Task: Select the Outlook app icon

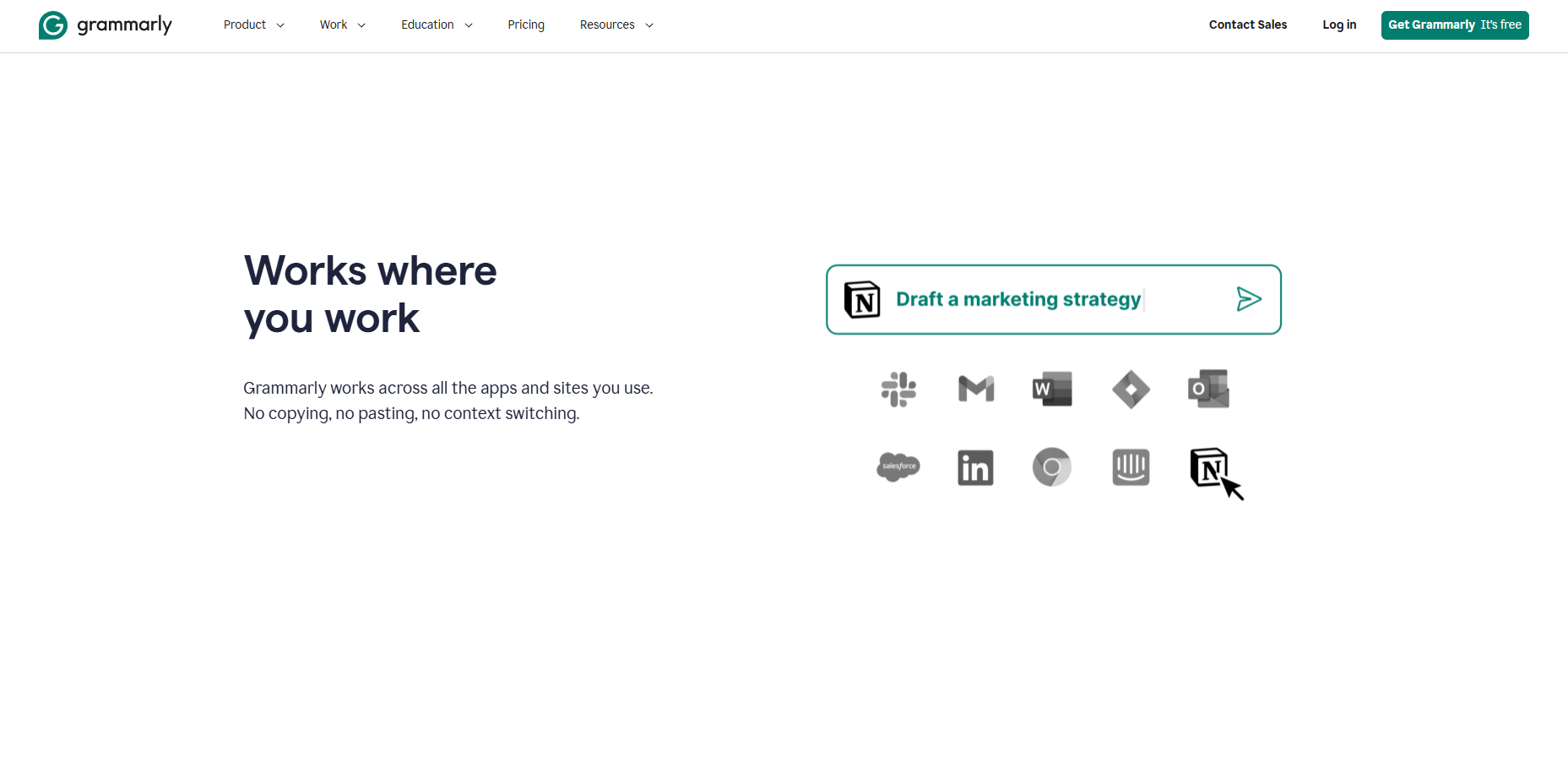Action: [1208, 389]
